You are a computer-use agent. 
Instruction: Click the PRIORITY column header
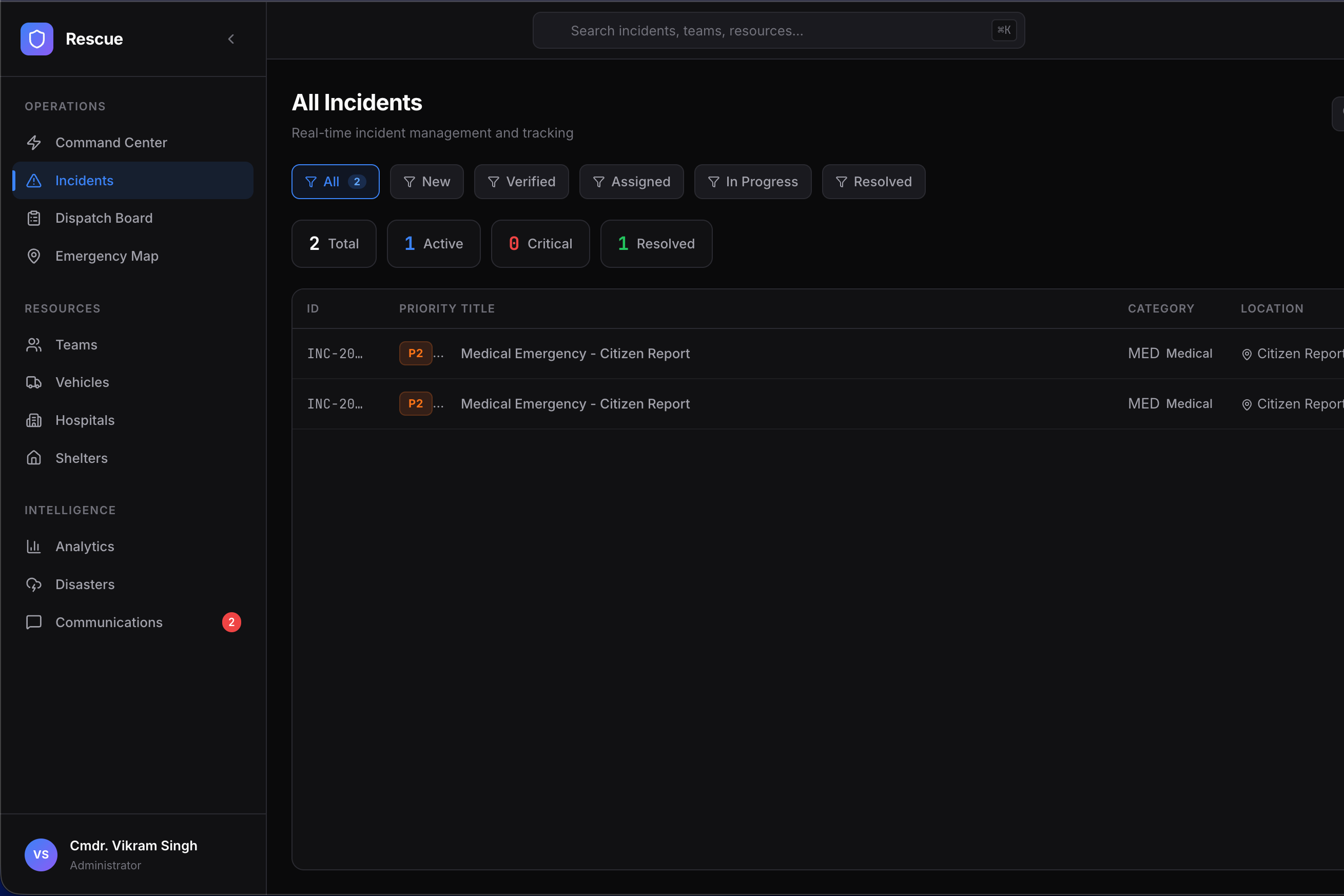point(427,308)
